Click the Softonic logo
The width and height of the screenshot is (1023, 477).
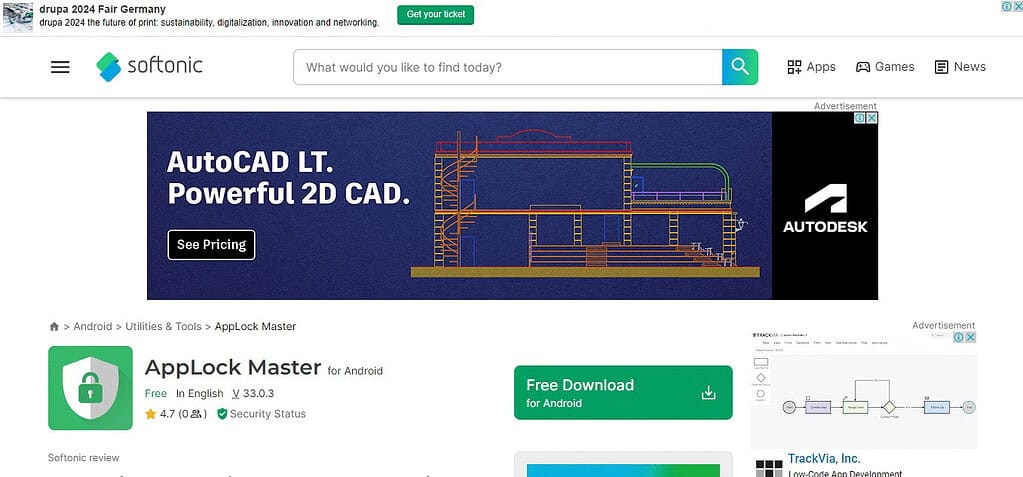(x=149, y=67)
